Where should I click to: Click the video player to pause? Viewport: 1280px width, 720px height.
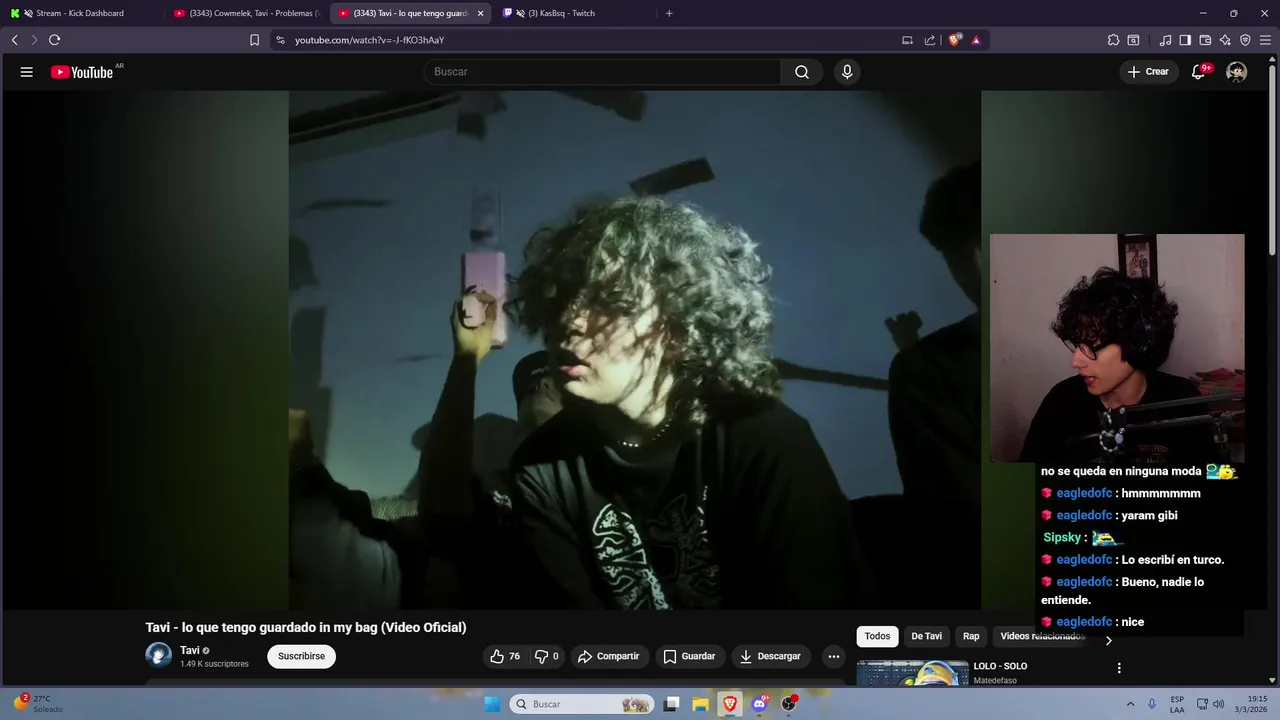(635, 350)
